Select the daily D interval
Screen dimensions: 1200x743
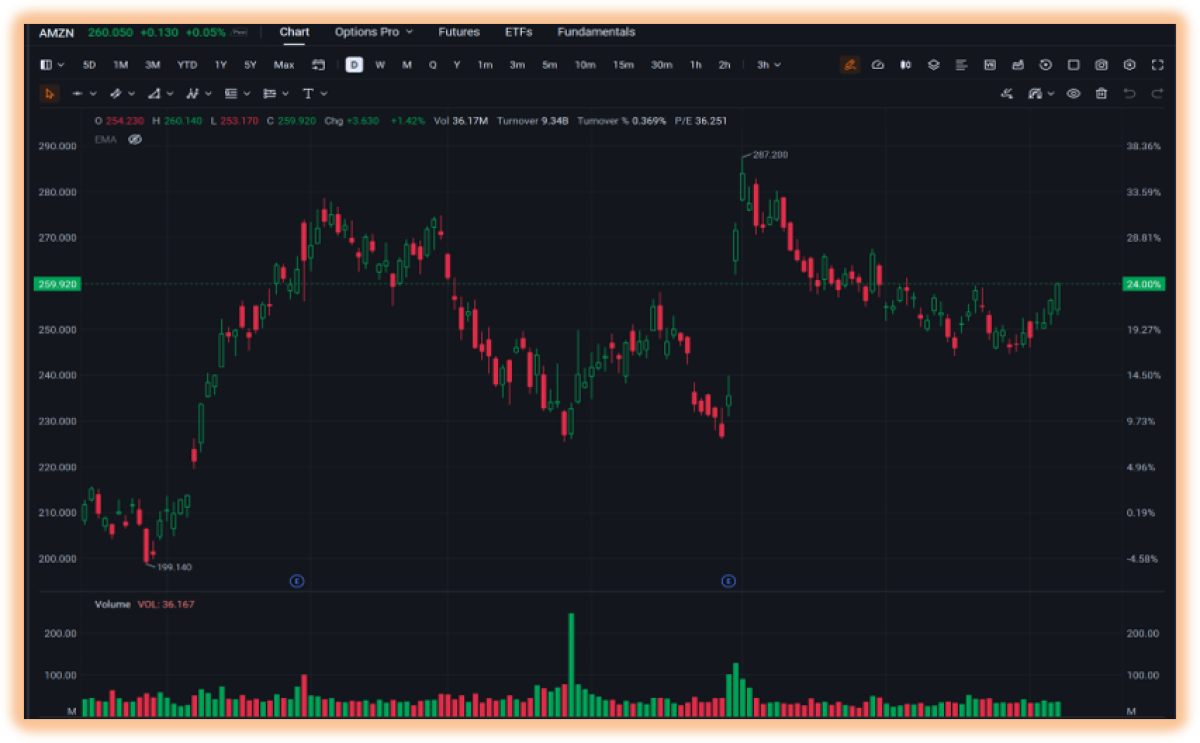point(354,65)
